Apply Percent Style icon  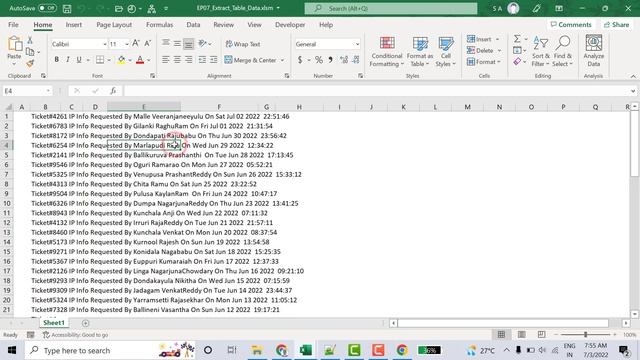point(319,60)
